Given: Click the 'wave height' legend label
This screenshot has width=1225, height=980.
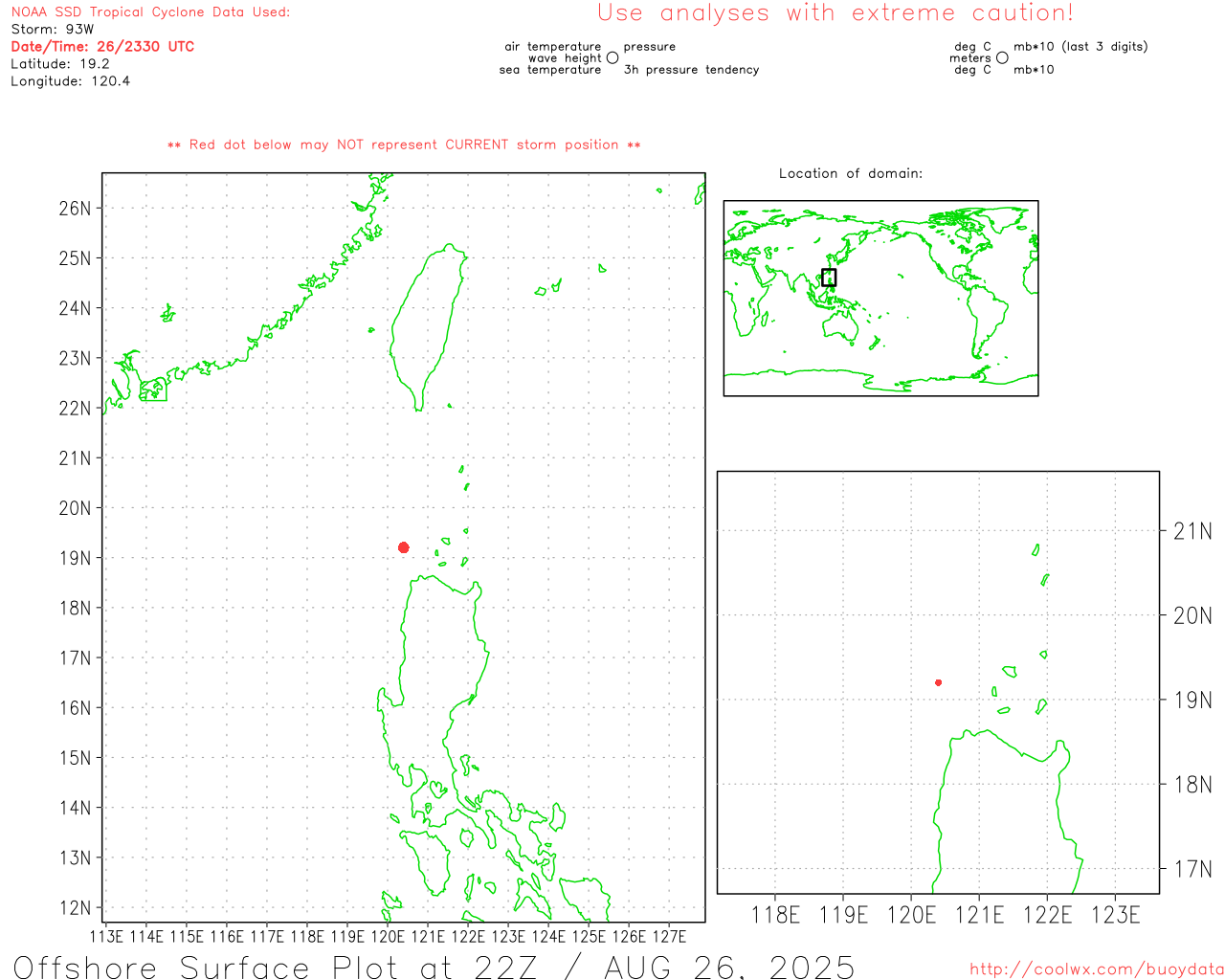Looking at the screenshot, I should [565, 58].
